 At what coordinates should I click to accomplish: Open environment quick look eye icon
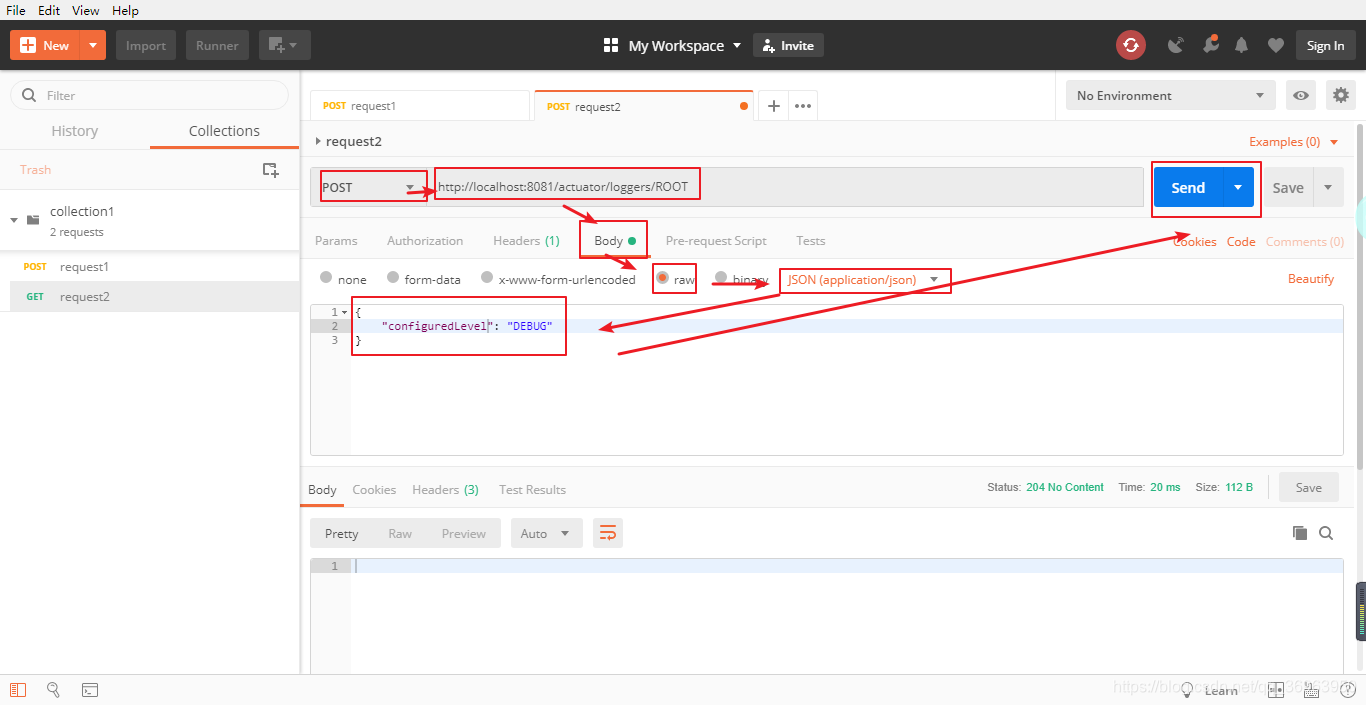click(x=1301, y=96)
